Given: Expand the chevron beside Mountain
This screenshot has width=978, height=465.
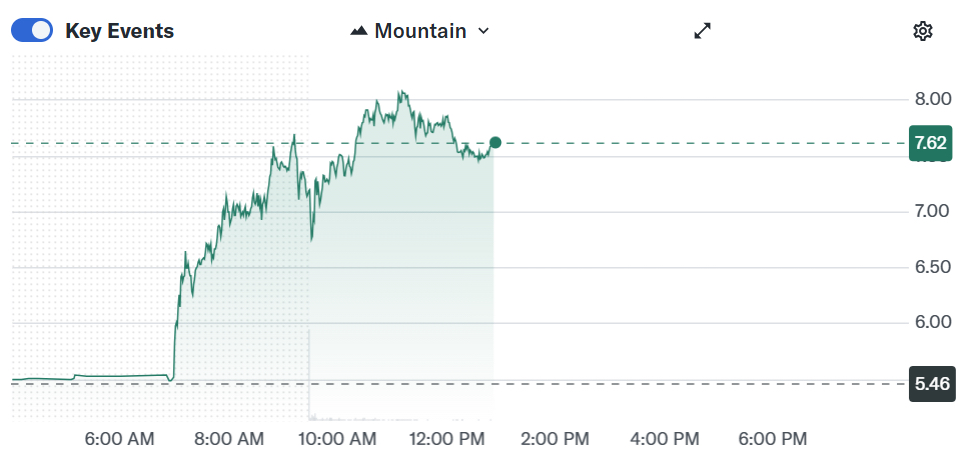Looking at the screenshot, I should [x=484, y=31].
